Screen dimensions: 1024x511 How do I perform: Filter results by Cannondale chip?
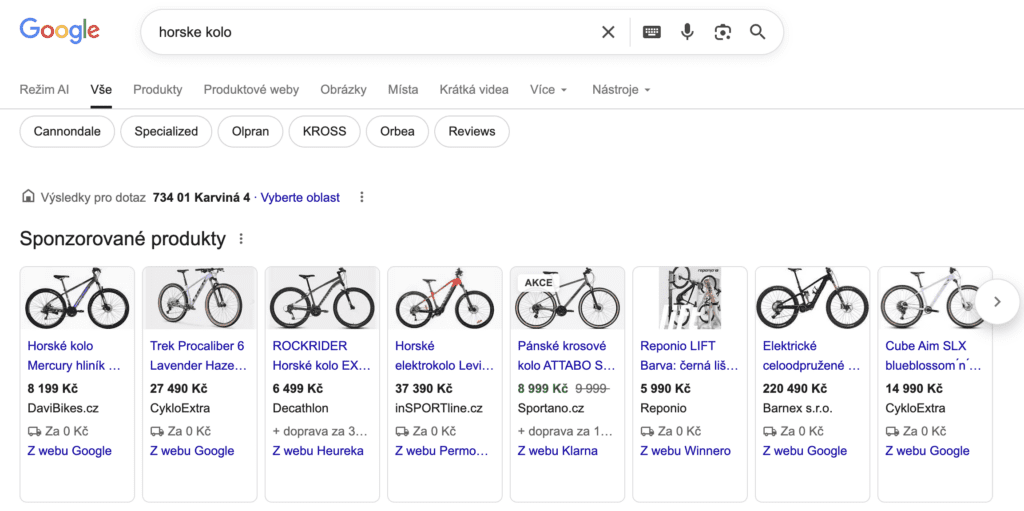click(x=67, y=131)
